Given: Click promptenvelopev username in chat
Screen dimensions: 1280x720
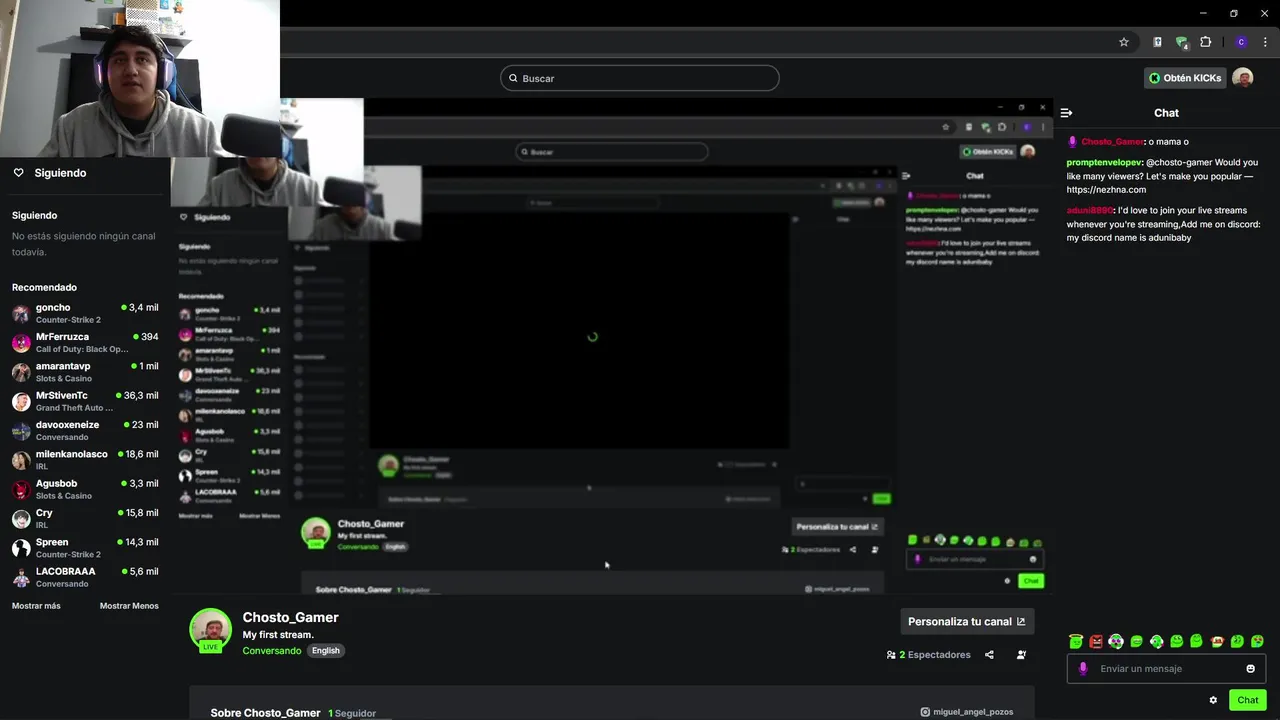Looking at the screenshot, I should 1105,162.
